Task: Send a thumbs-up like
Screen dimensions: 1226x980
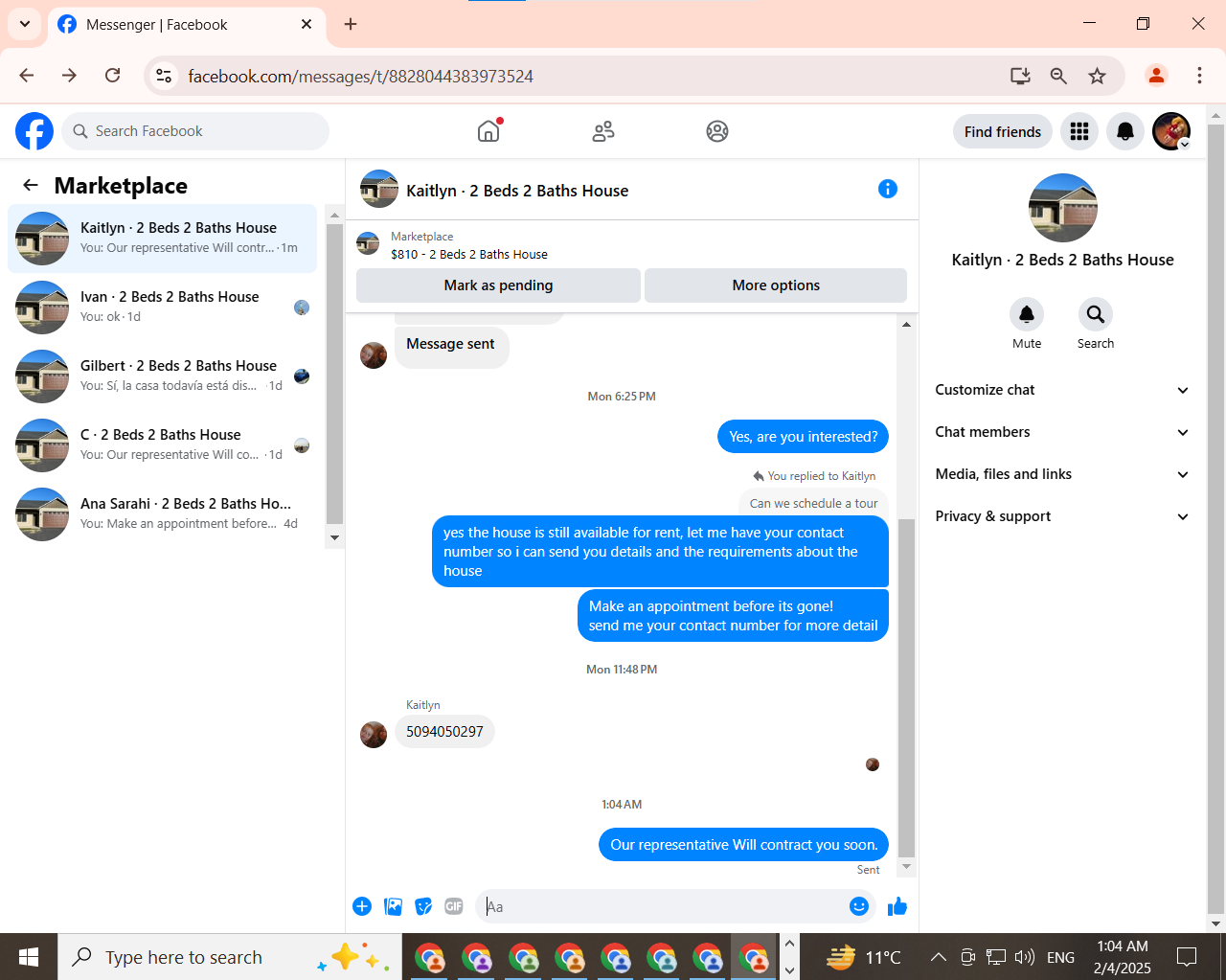Action: click(x=897, y=906)
